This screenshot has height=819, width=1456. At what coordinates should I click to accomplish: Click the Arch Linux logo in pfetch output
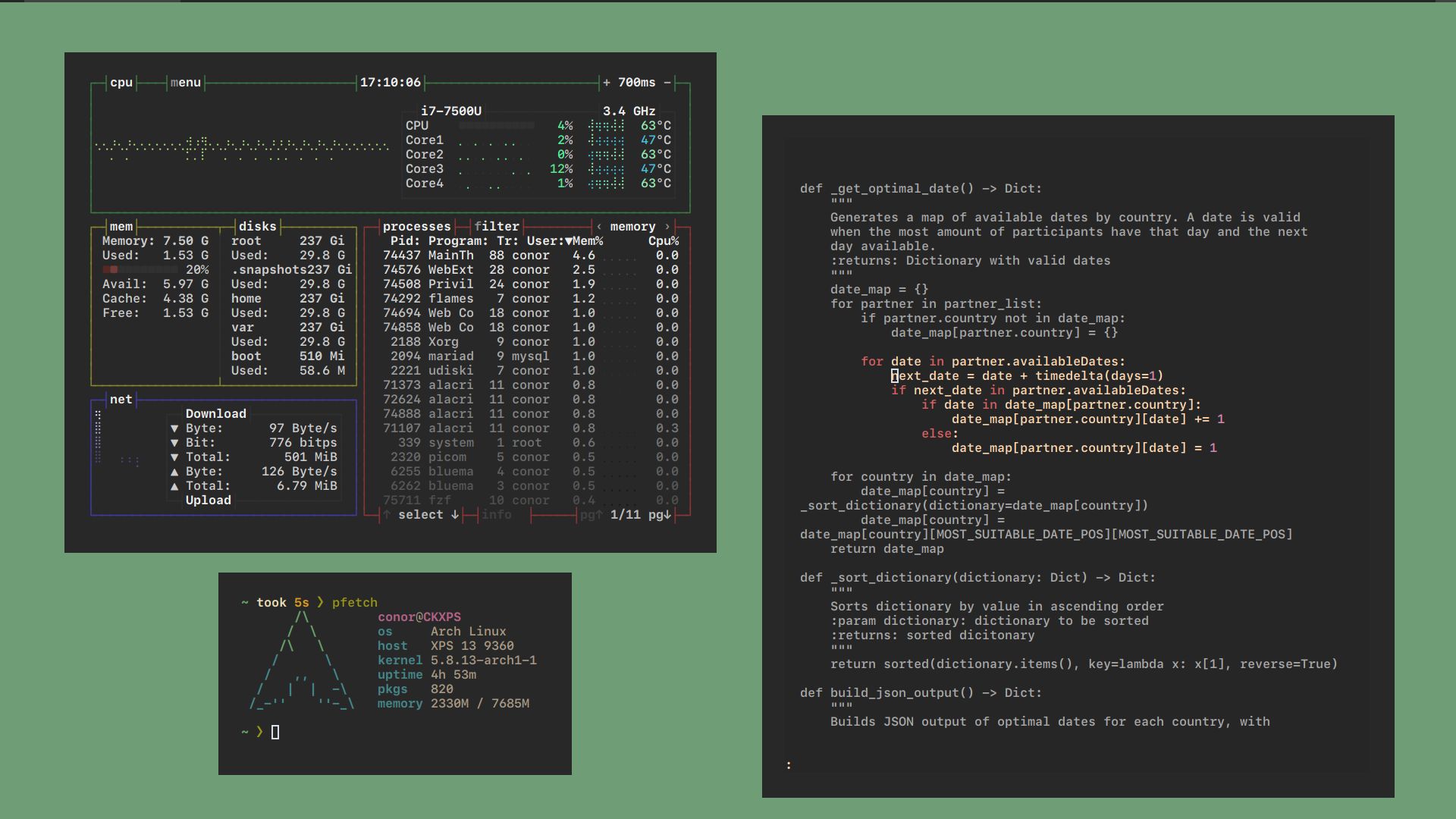click(x=300, y=660)
